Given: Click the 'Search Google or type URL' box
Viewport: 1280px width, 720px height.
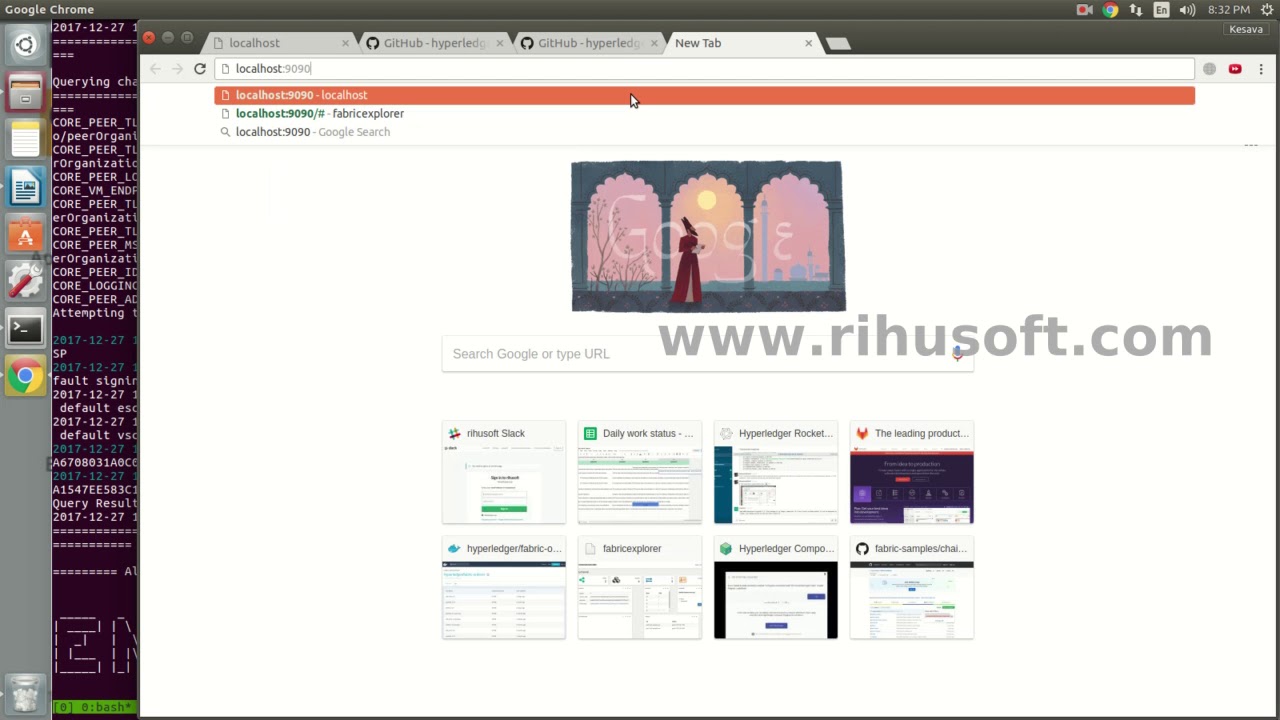Looking at the screenshot, I should click(707, 354).
